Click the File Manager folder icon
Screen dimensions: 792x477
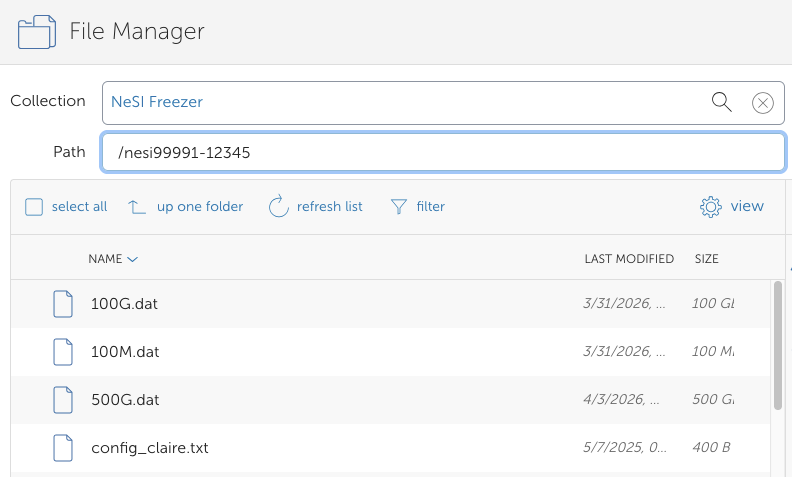tap(37, 32)
